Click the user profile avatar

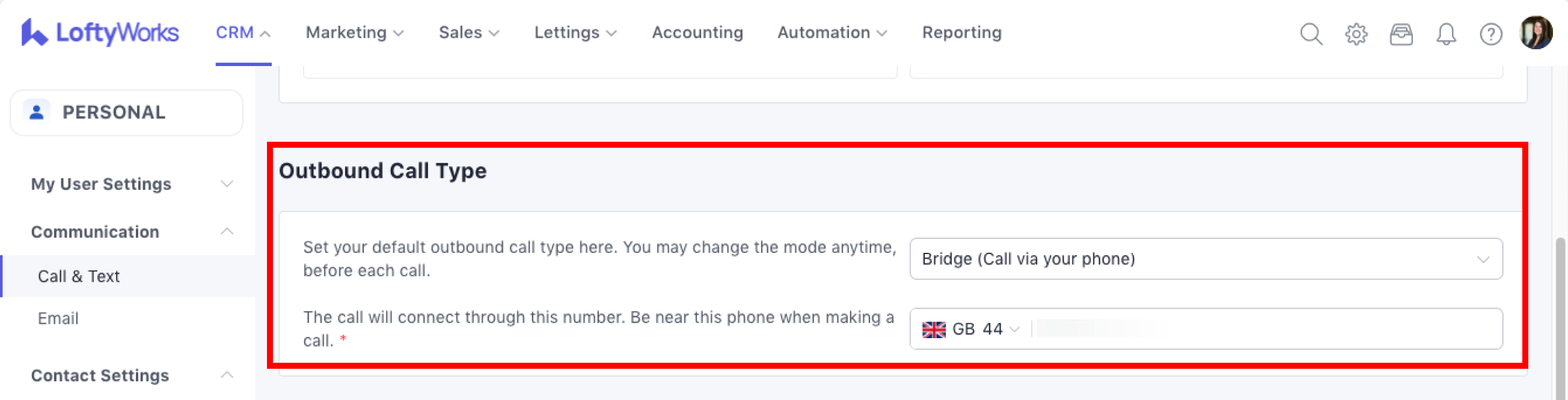tap(1536, 33)
